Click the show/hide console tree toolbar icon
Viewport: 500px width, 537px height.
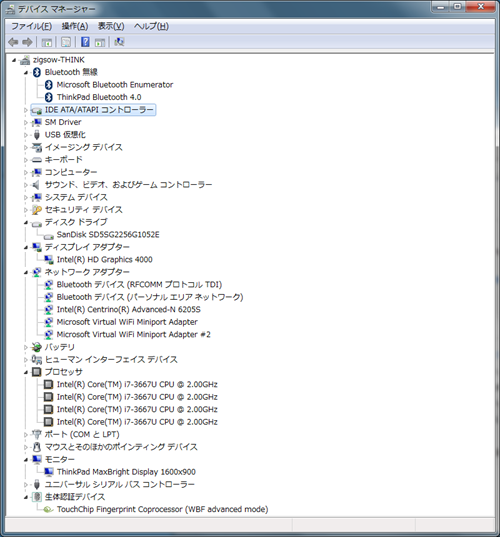(x=47, y=42)
